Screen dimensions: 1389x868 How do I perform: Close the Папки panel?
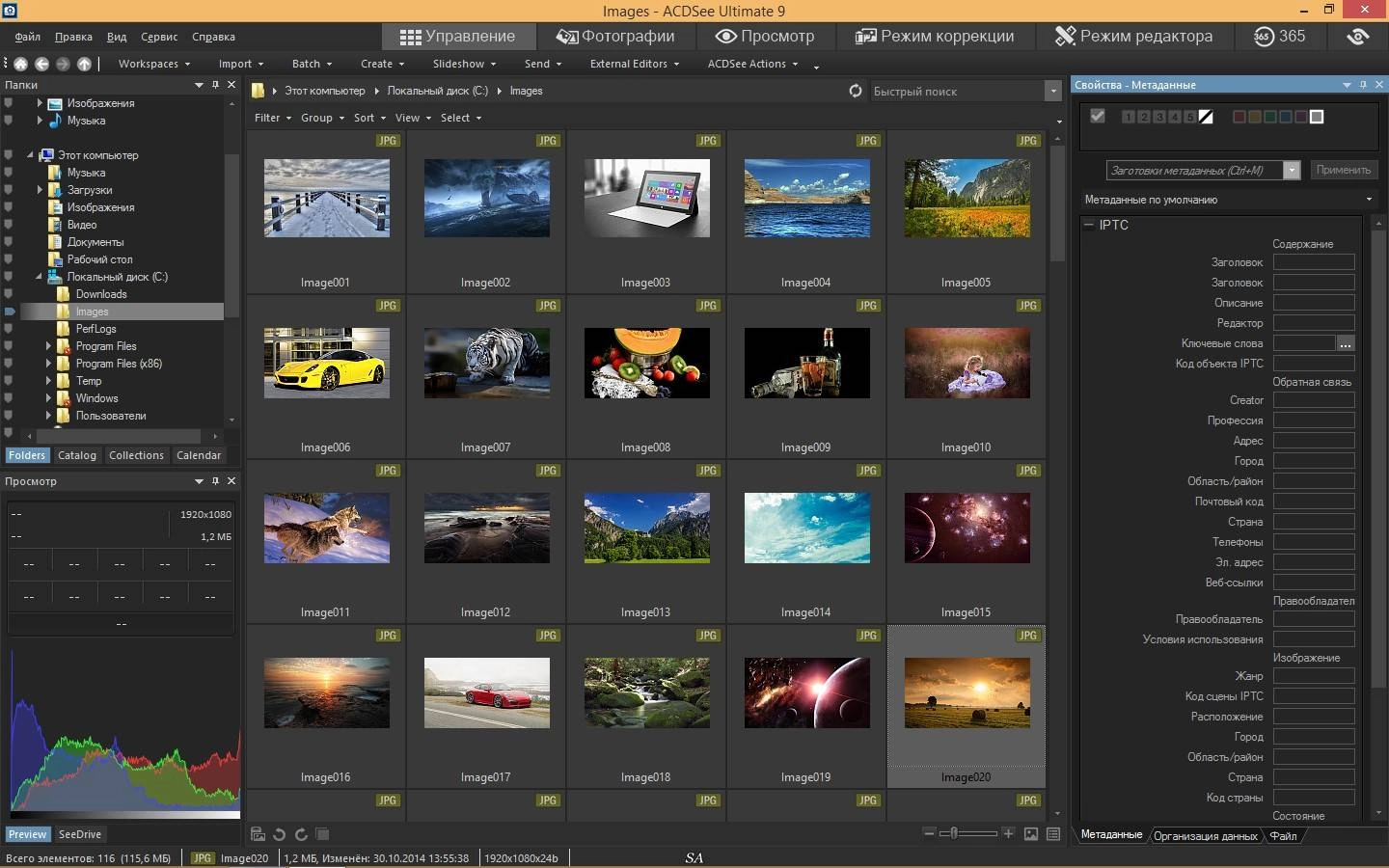(231, 85)
